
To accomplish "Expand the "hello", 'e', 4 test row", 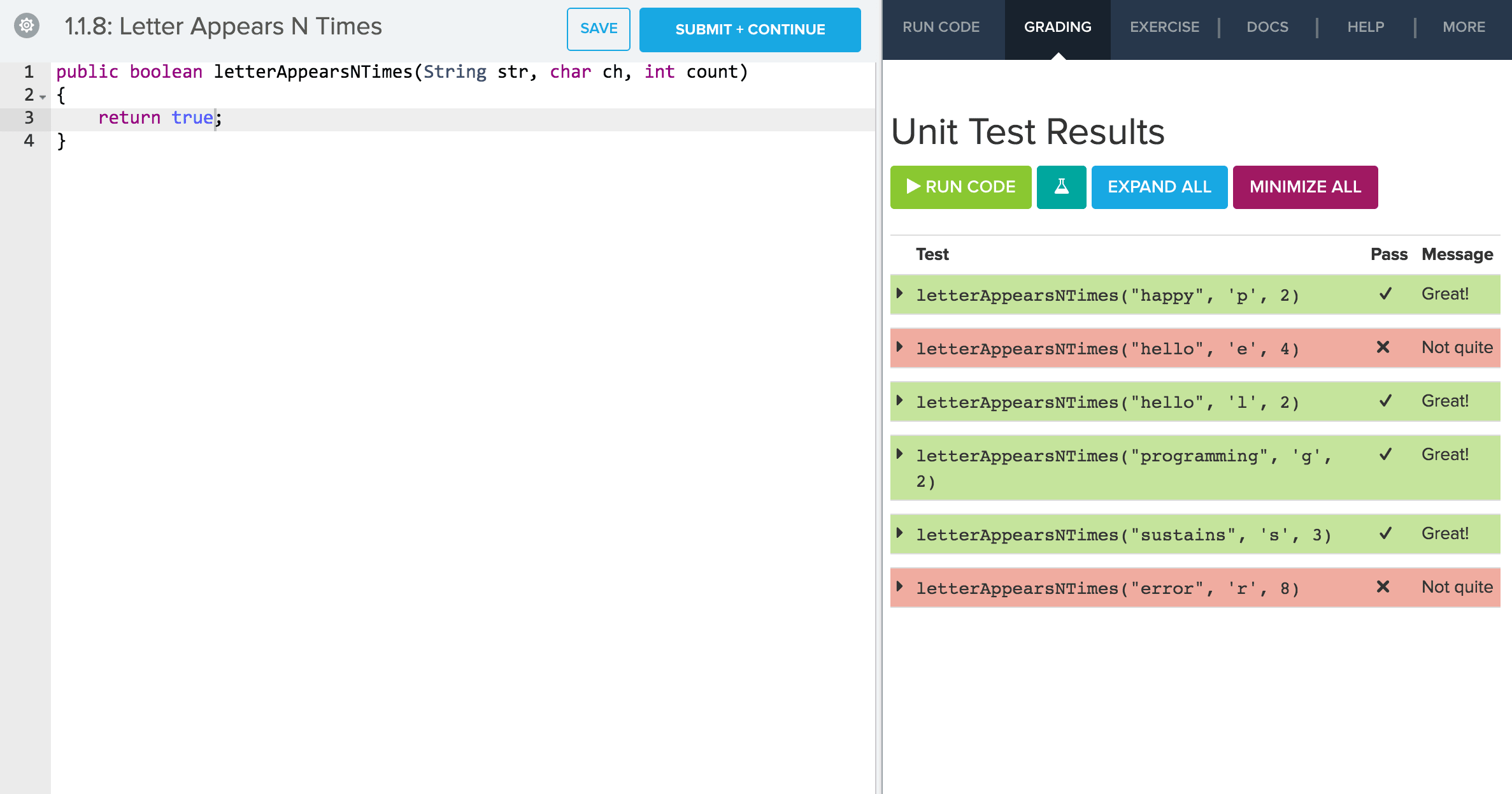I will 899,347.
